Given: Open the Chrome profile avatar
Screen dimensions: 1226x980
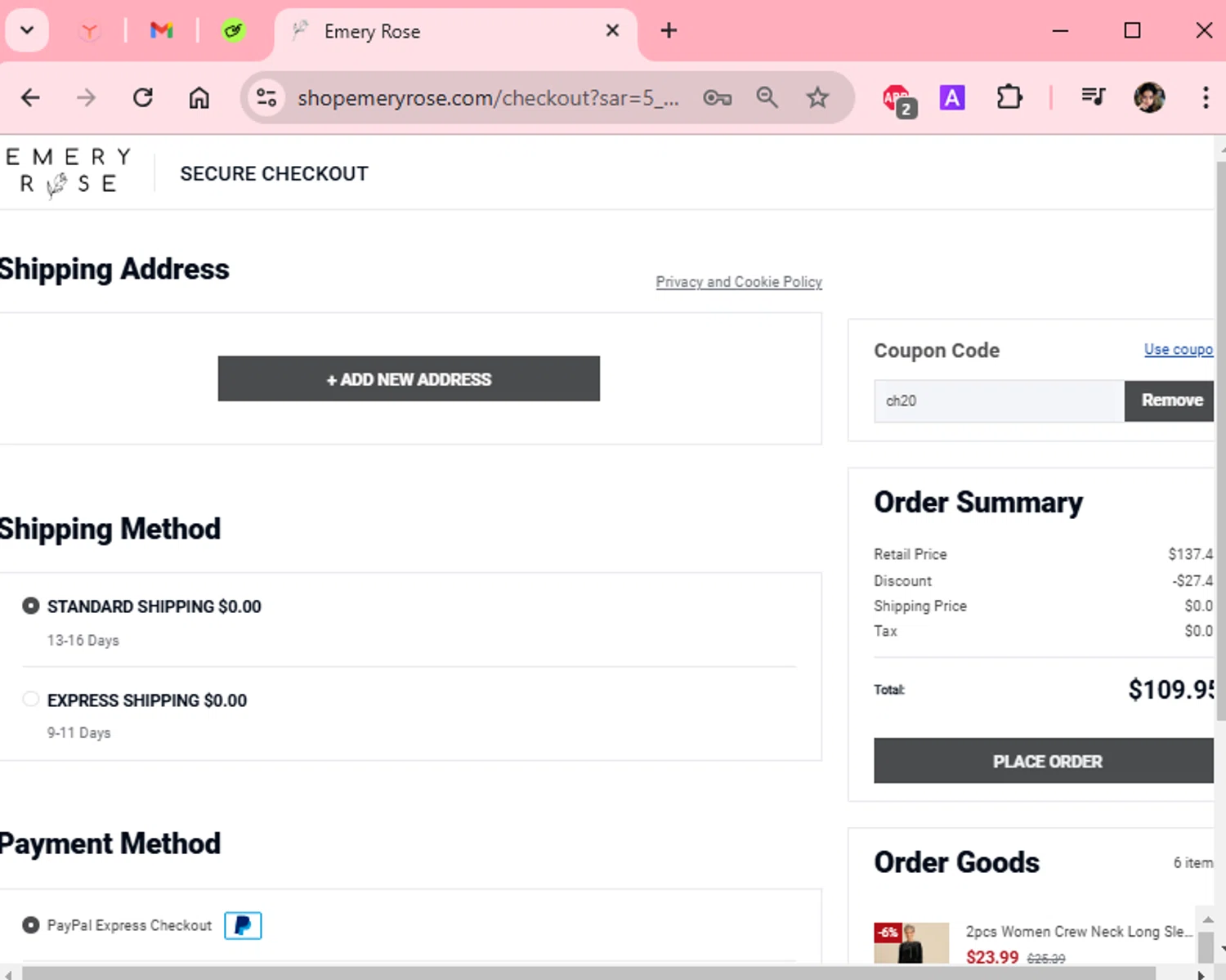Looking at the screenshot, I should pyautogui.click(x=1149, y=98).
